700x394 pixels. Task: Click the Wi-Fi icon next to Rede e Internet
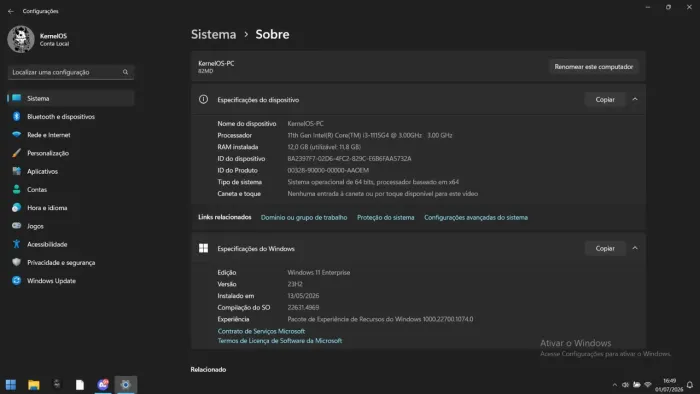click(17, 134)
